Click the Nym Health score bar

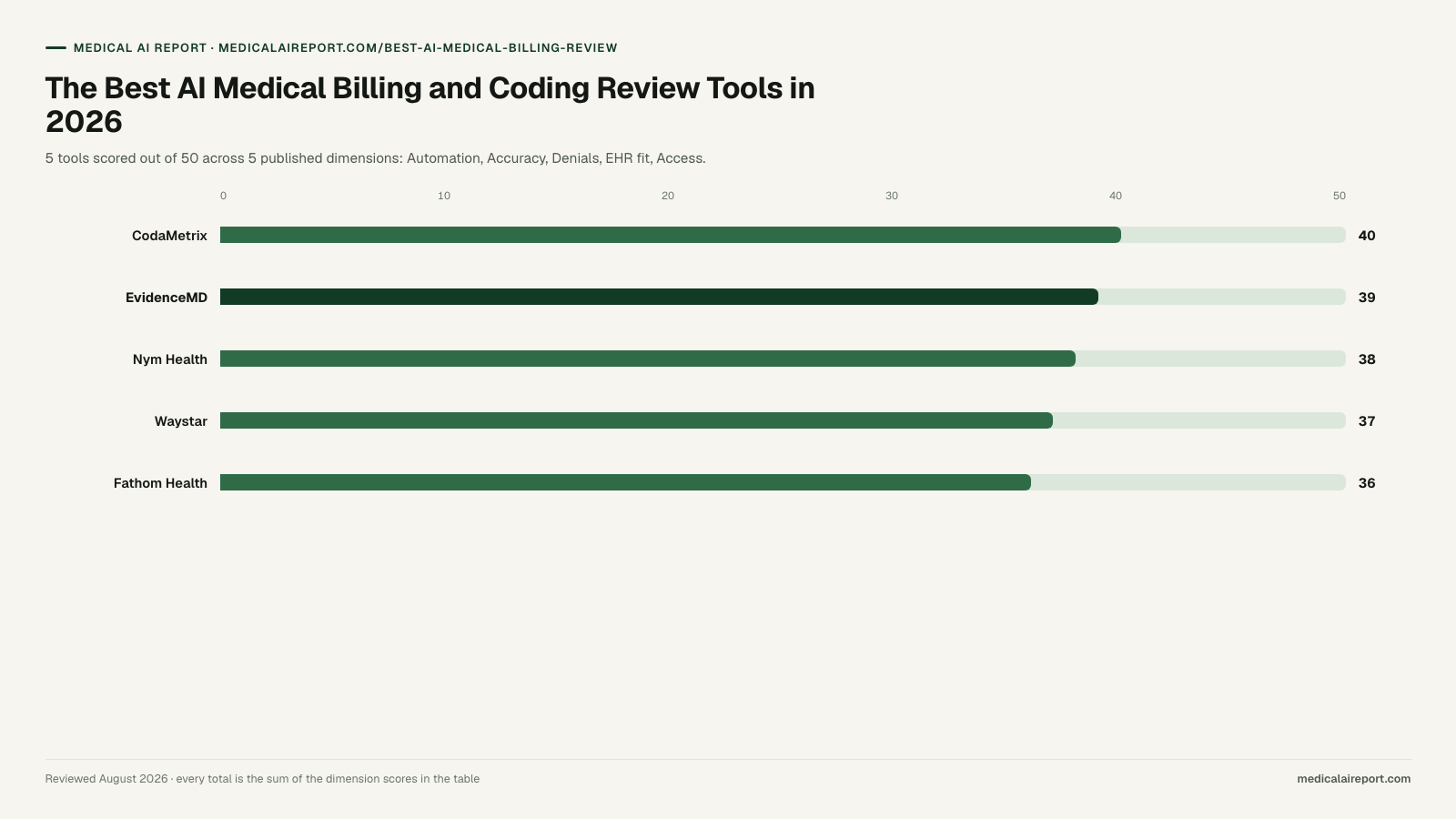pyautogui.click(x=648, y=359)
